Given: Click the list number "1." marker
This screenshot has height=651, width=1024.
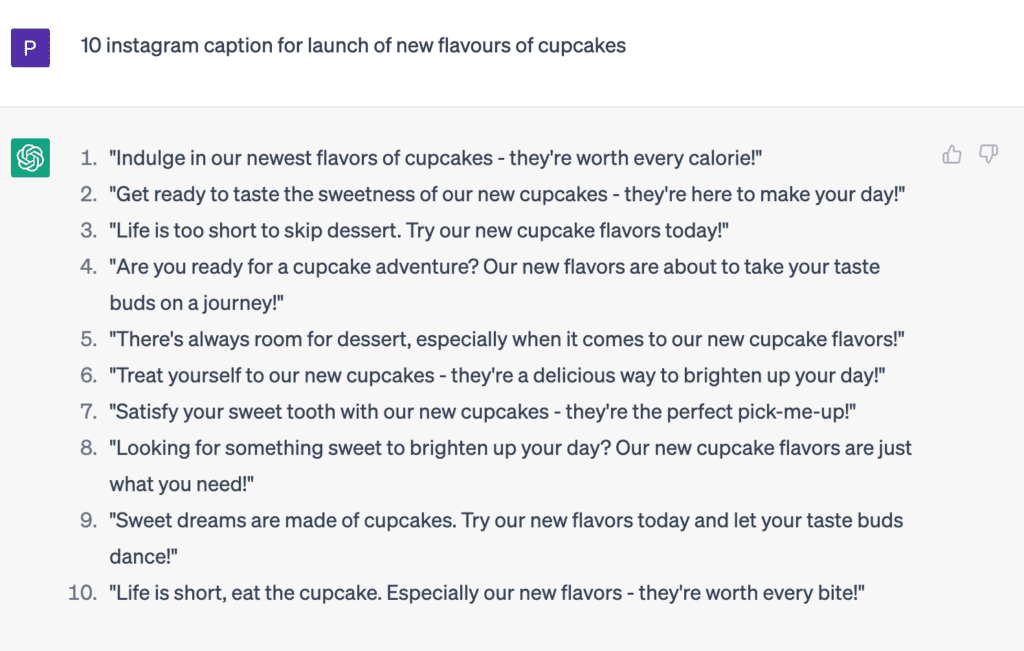Looking at the screenshot, I should click(89, 158).
